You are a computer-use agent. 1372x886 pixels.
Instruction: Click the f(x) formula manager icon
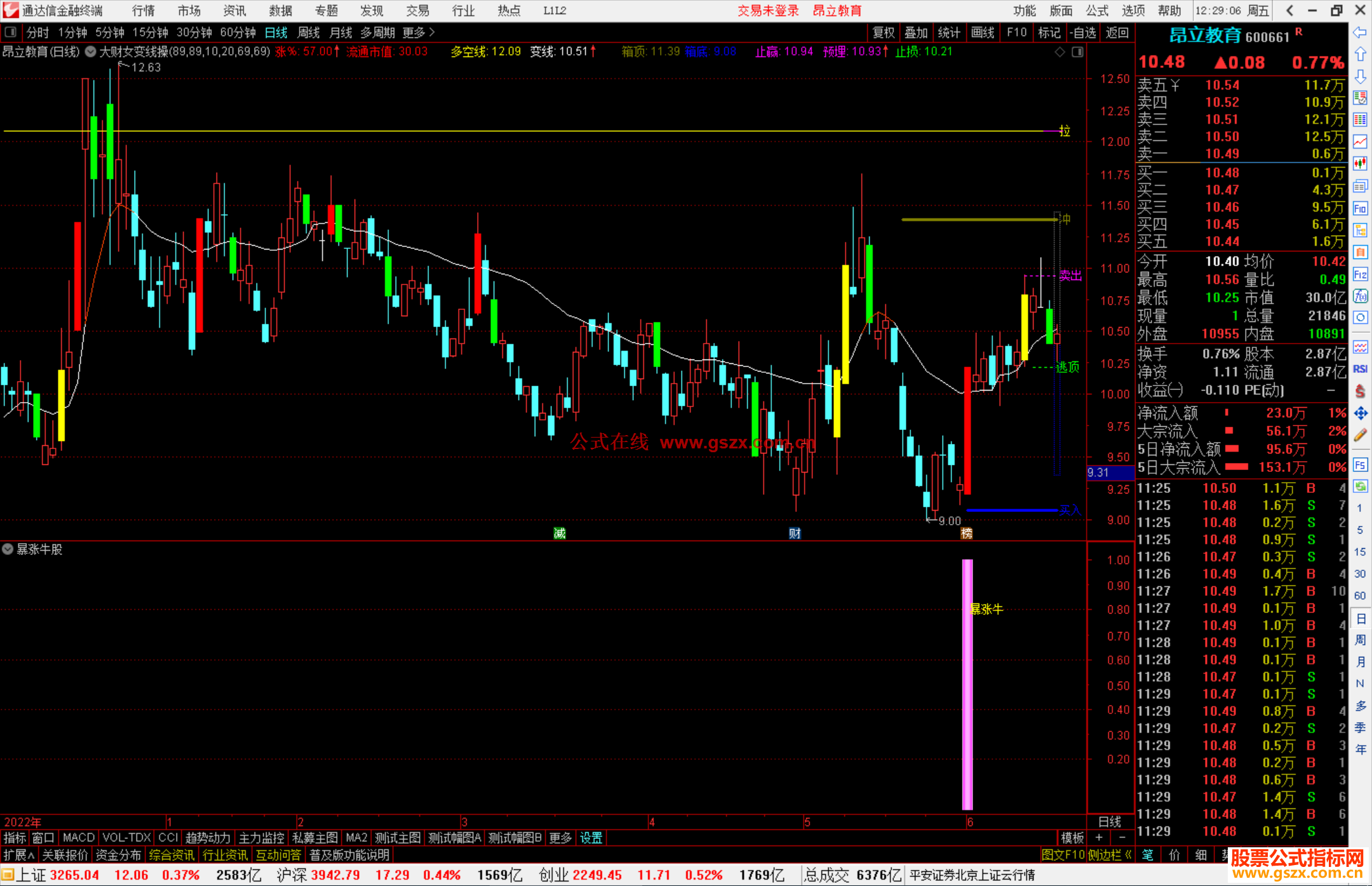(x=1360, y=296)
